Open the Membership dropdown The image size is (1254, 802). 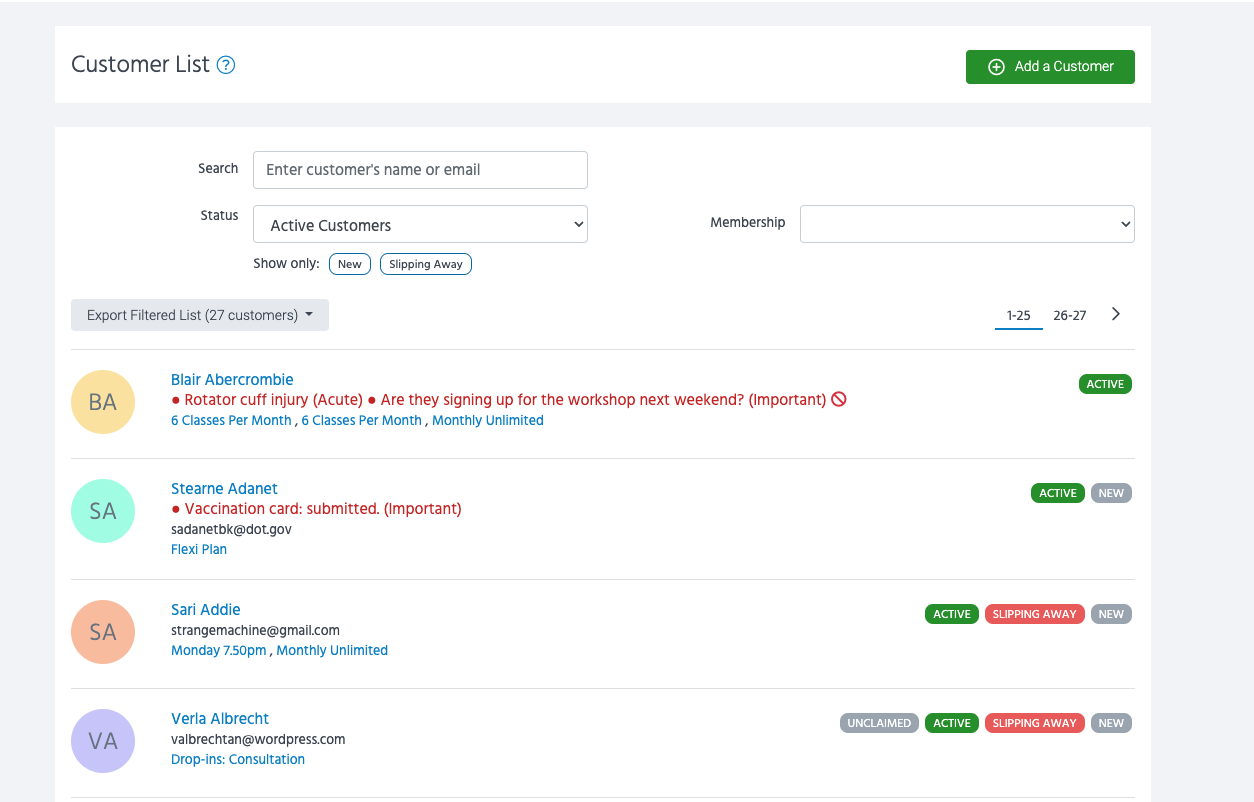[967, 224]
